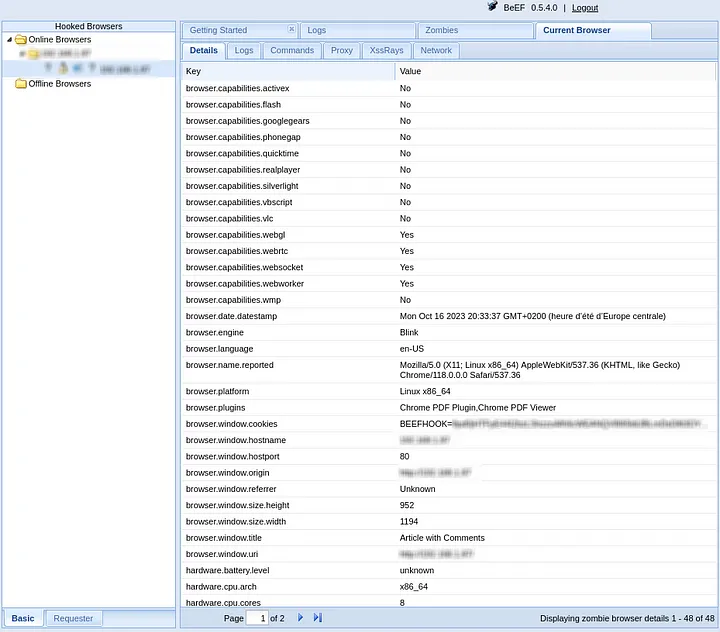Click the en-US language value

pyautogui.click(x=411, y=349)
